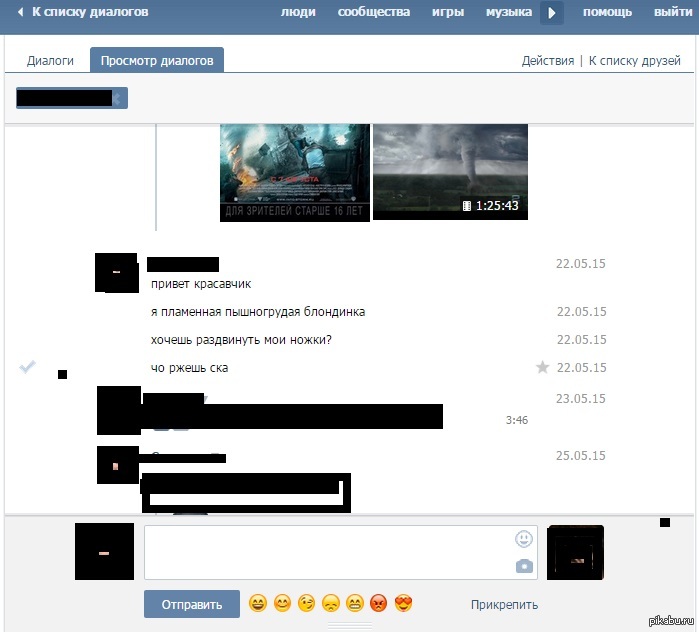699x632 pixels.
Task: Click the К списку друзей link
Action: (x=634, y=61)
